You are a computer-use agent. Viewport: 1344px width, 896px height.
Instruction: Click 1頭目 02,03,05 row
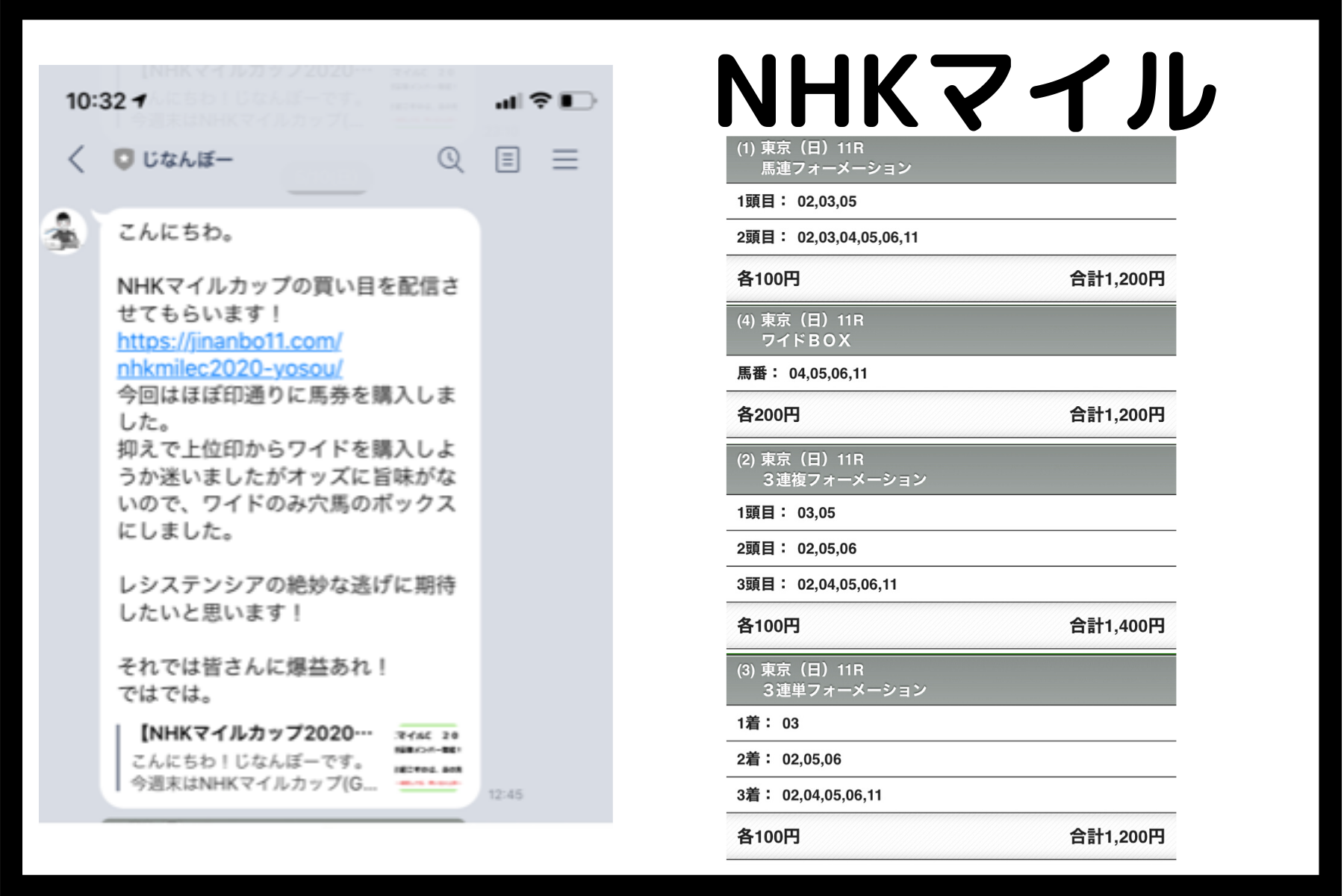click(x=951, y=201)
